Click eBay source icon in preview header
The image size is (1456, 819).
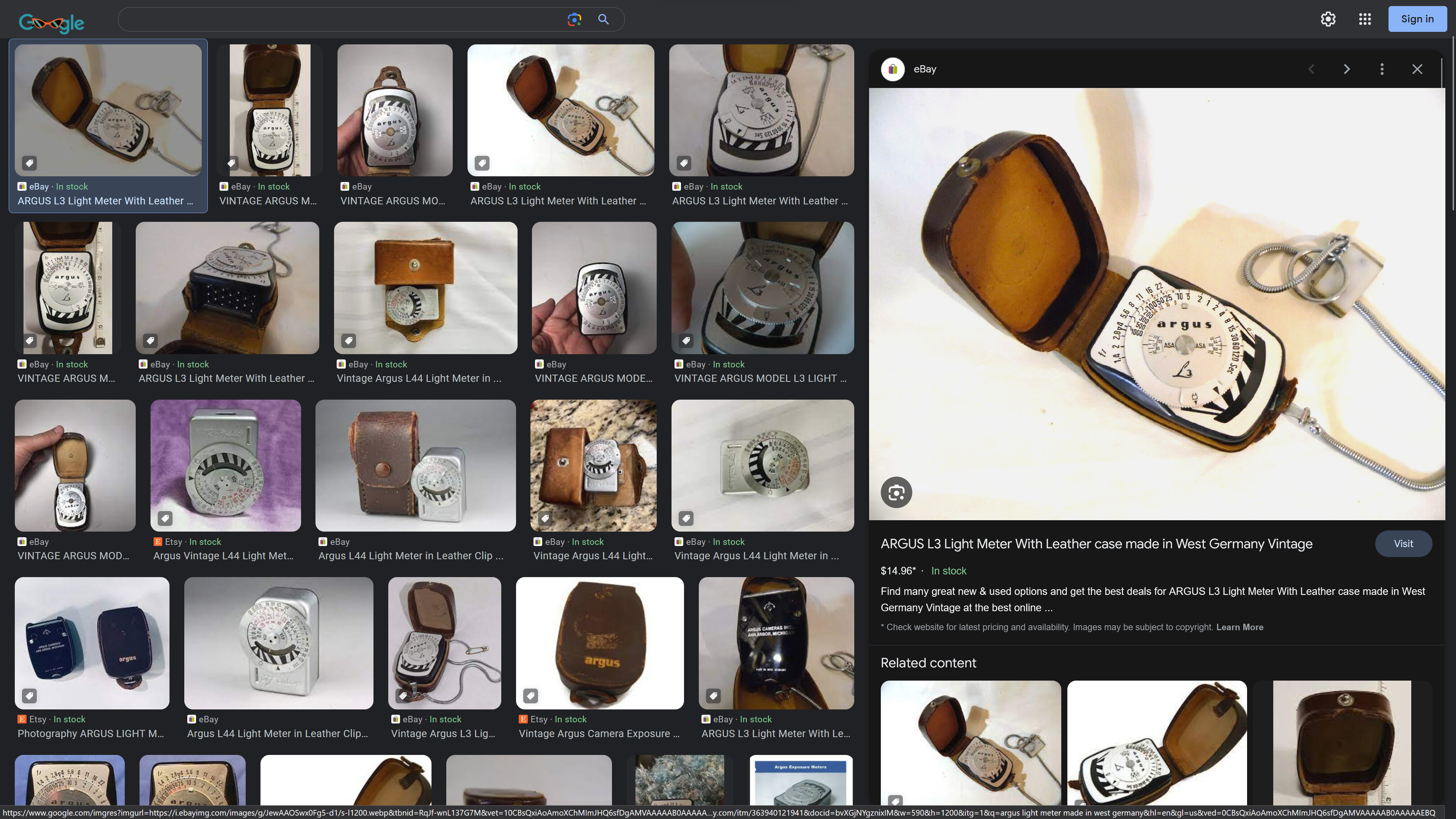tap(893, 69)
